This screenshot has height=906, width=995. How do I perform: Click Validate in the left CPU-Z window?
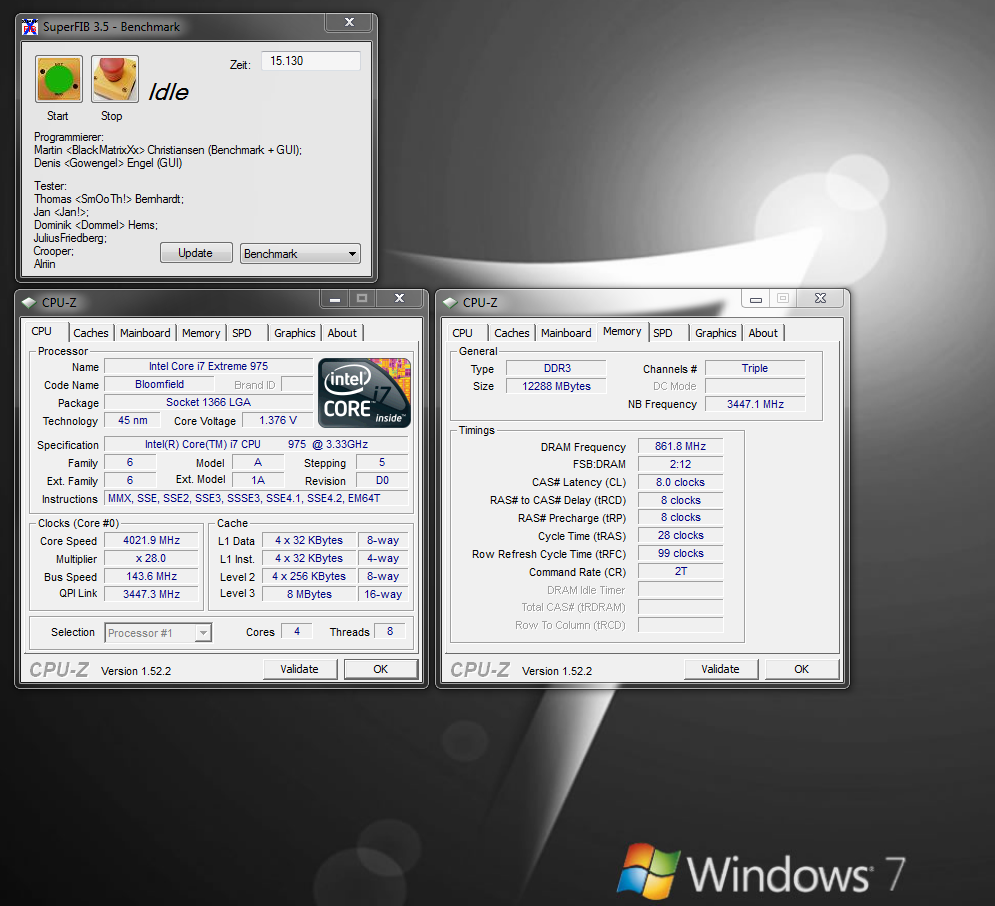(x=300, y=669)
